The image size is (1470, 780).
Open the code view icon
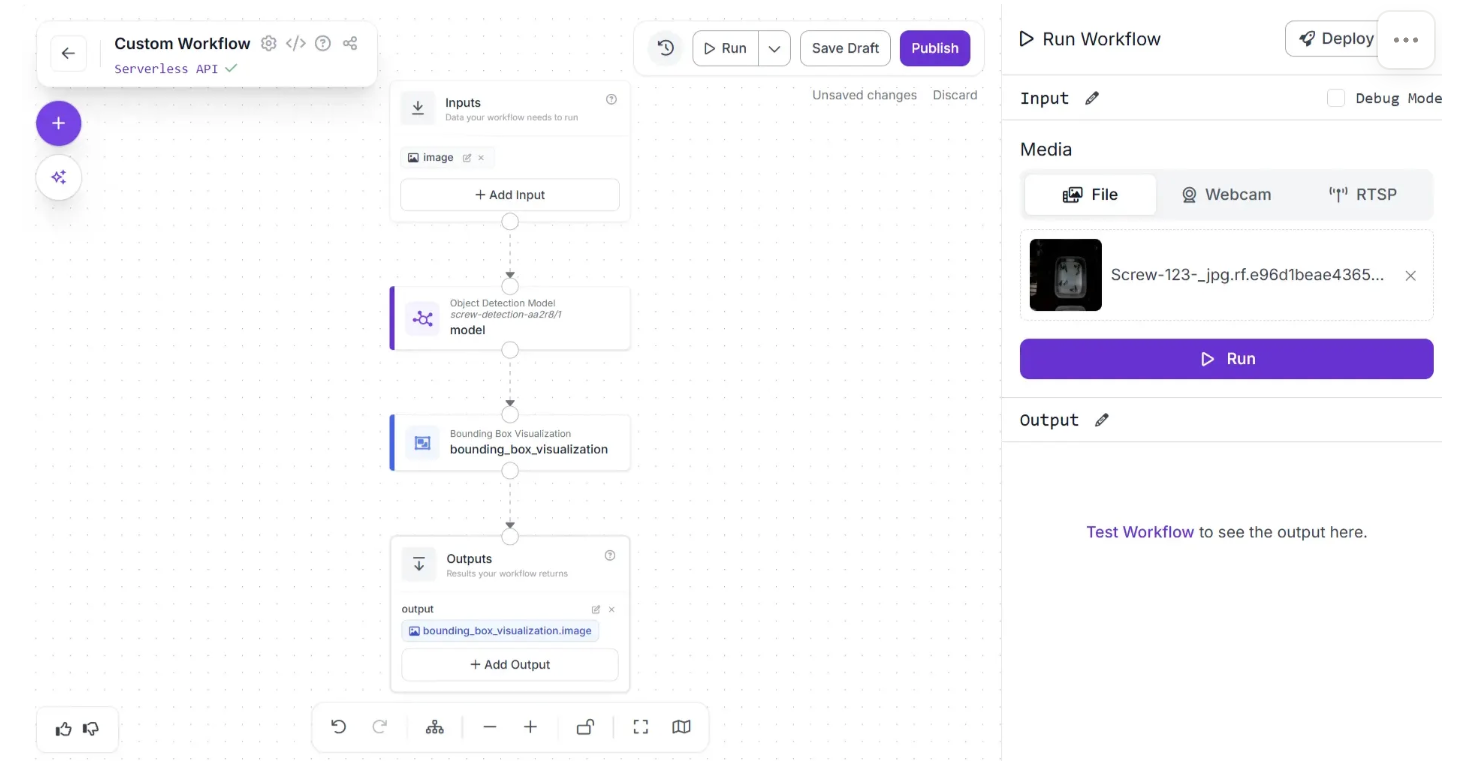point(296,43)
